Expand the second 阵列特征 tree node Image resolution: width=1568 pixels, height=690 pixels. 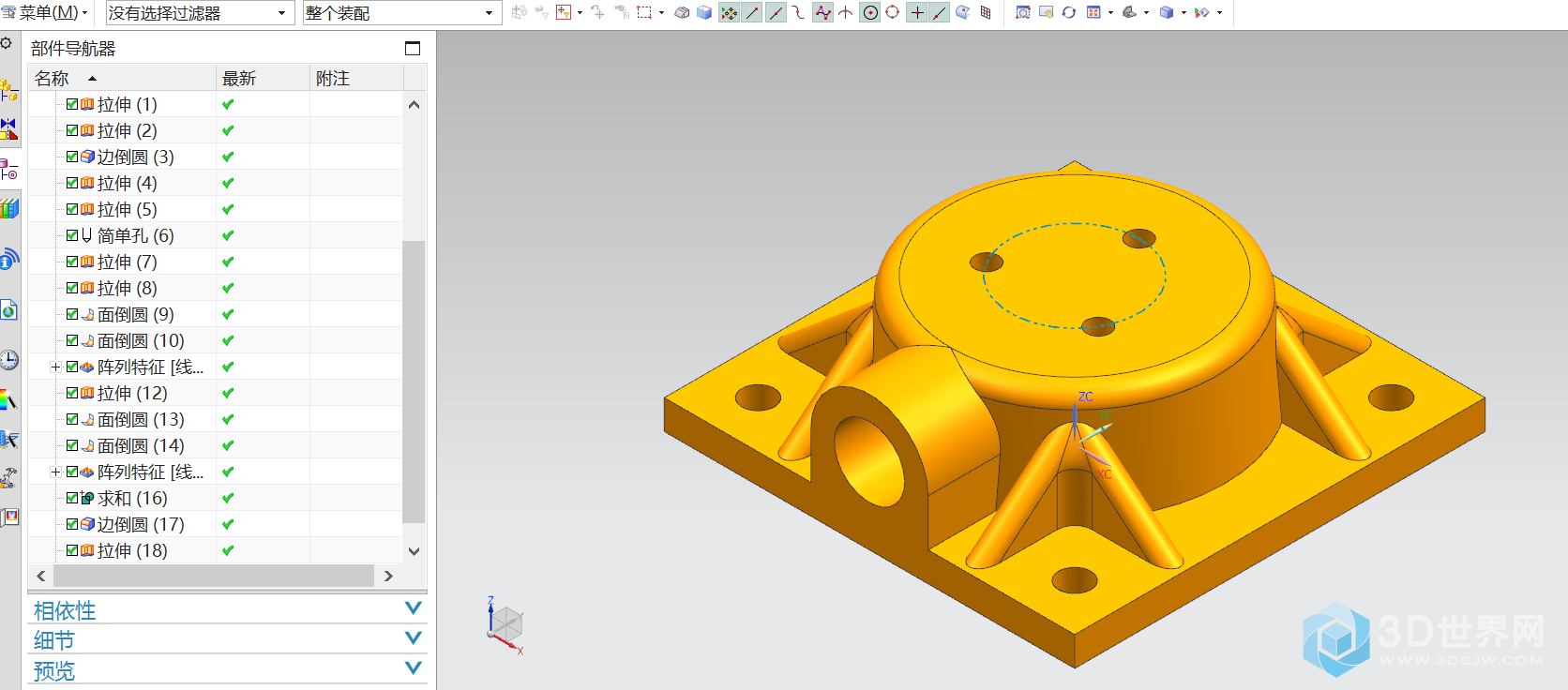pyautogui.click(x=55, y=472)
